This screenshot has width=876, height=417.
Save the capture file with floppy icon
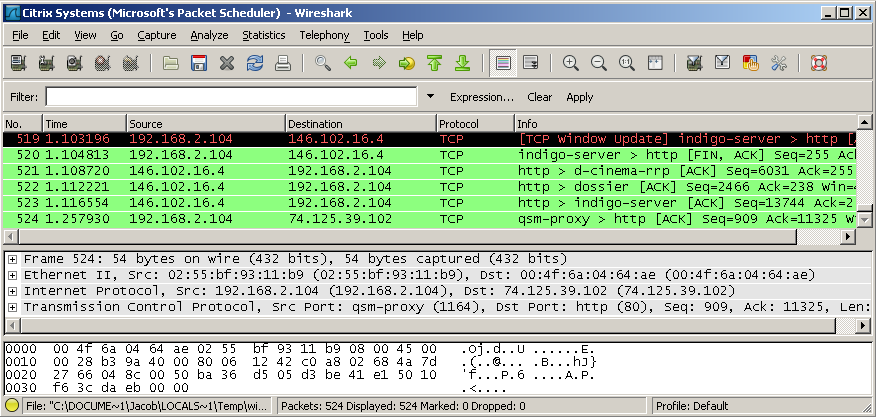[199, 63]
